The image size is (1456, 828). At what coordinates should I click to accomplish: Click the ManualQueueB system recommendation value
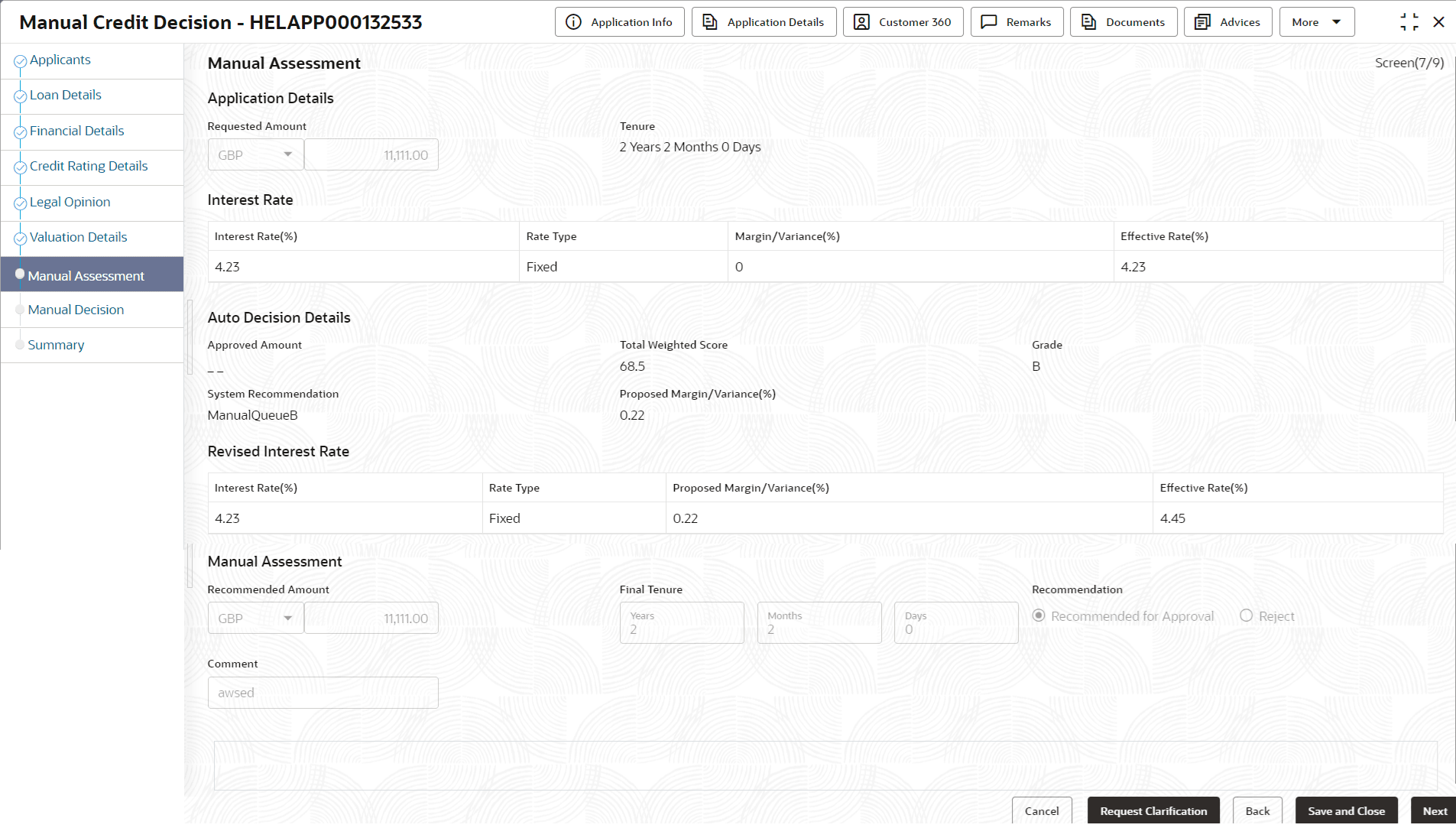tap(253, 415)
